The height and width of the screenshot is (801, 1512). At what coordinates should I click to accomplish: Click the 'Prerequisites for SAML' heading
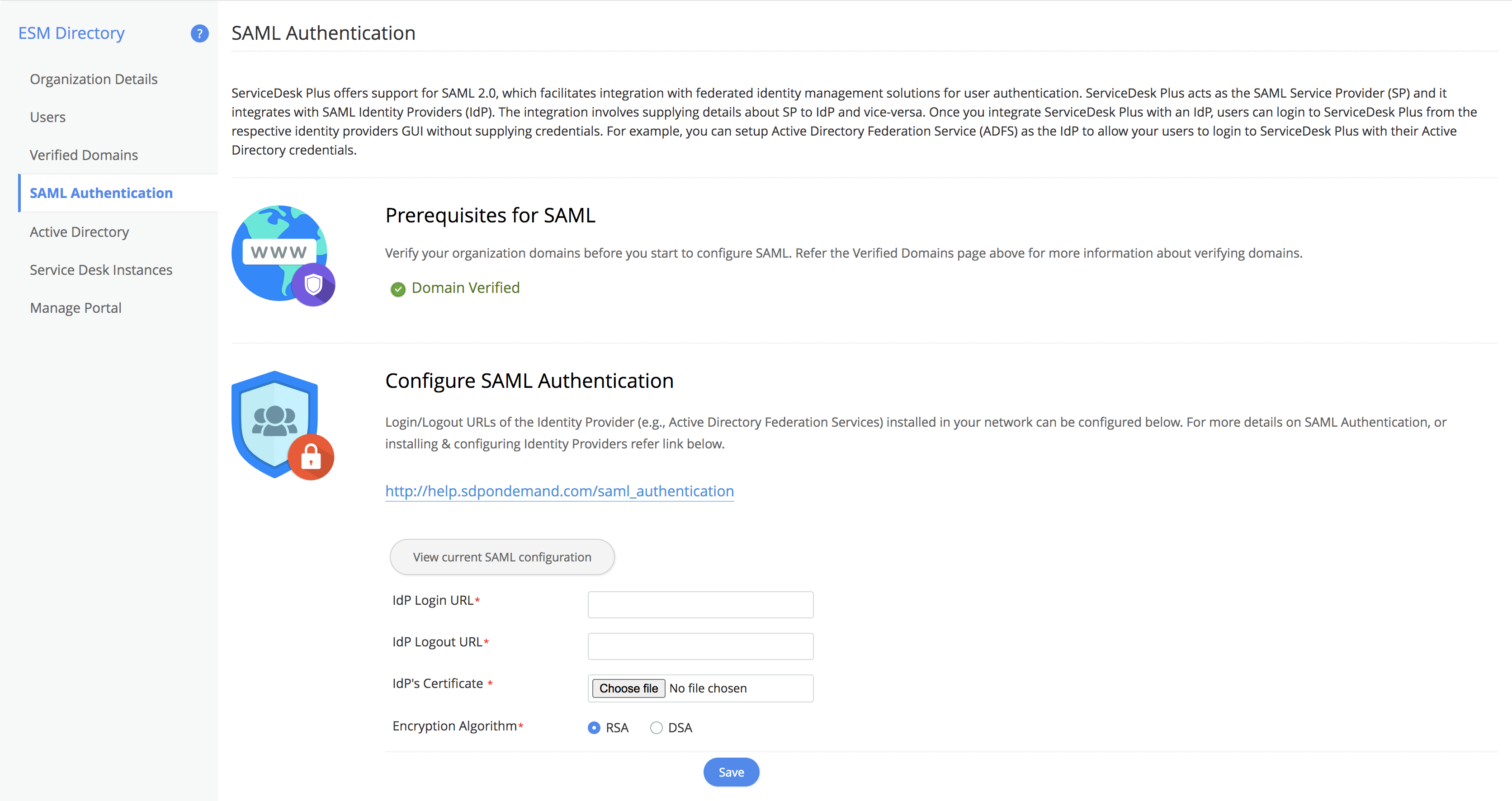(x=490, y=215)
